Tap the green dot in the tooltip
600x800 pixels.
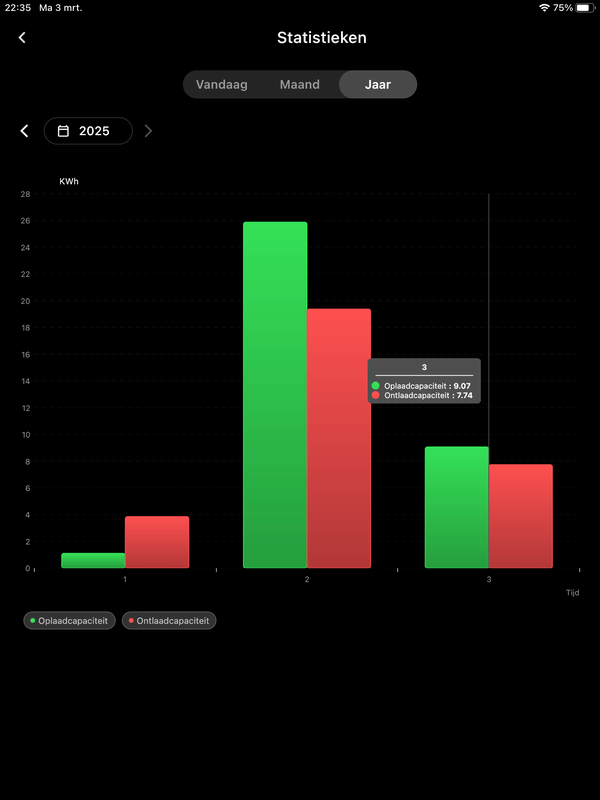coord(376,386)
